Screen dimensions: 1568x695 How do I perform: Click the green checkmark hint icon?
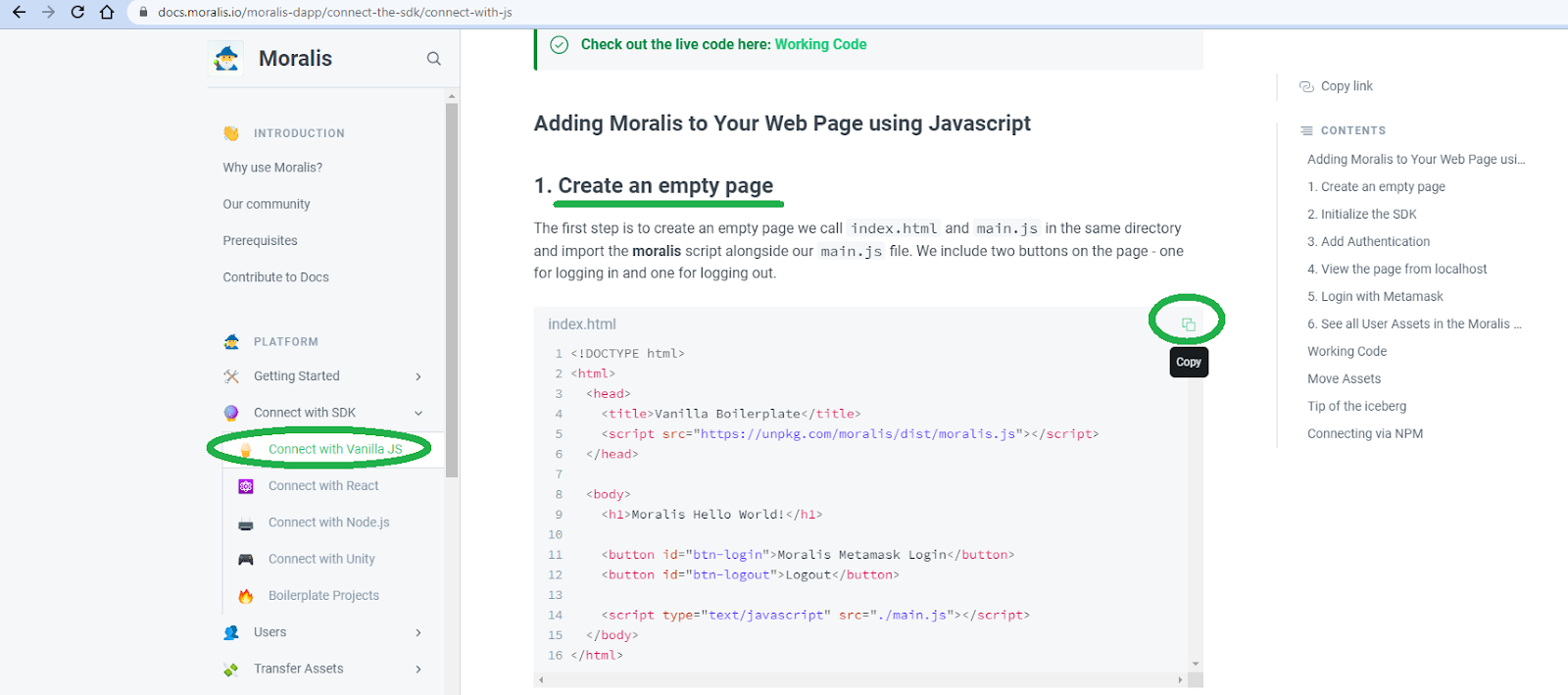click(x=560, y=45)
